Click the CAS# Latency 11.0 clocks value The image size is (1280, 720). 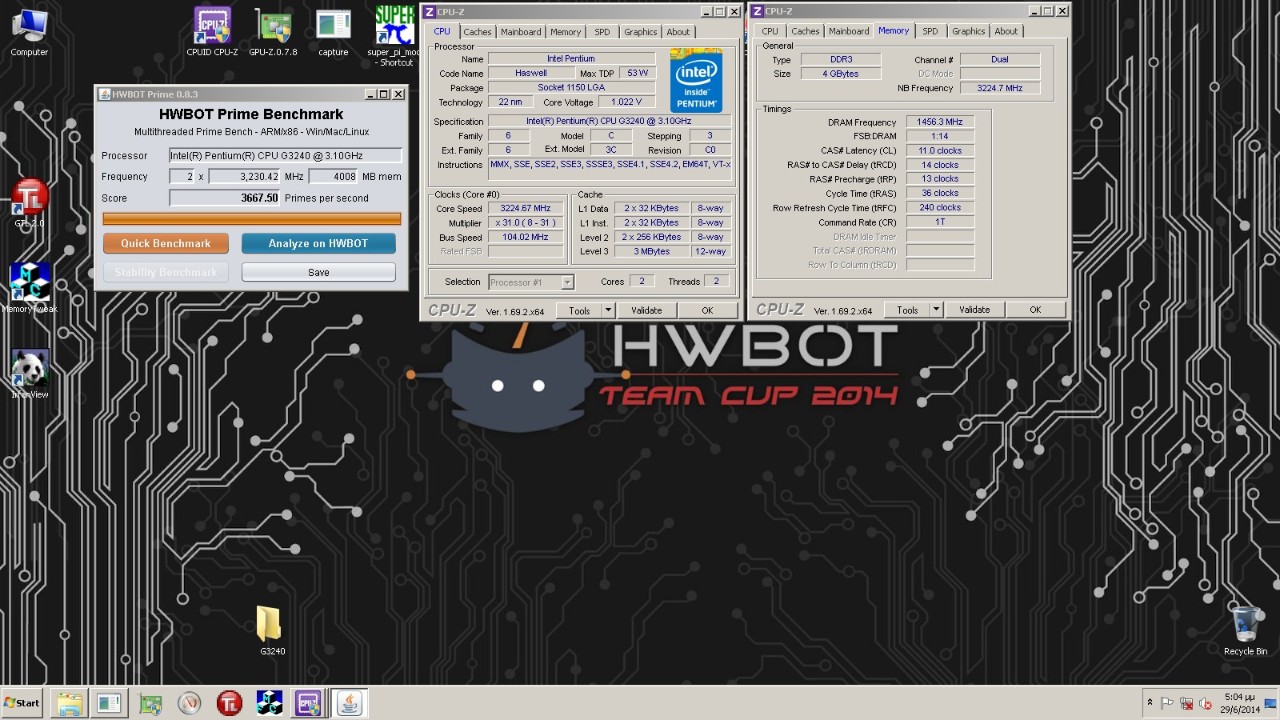point(939,151)
